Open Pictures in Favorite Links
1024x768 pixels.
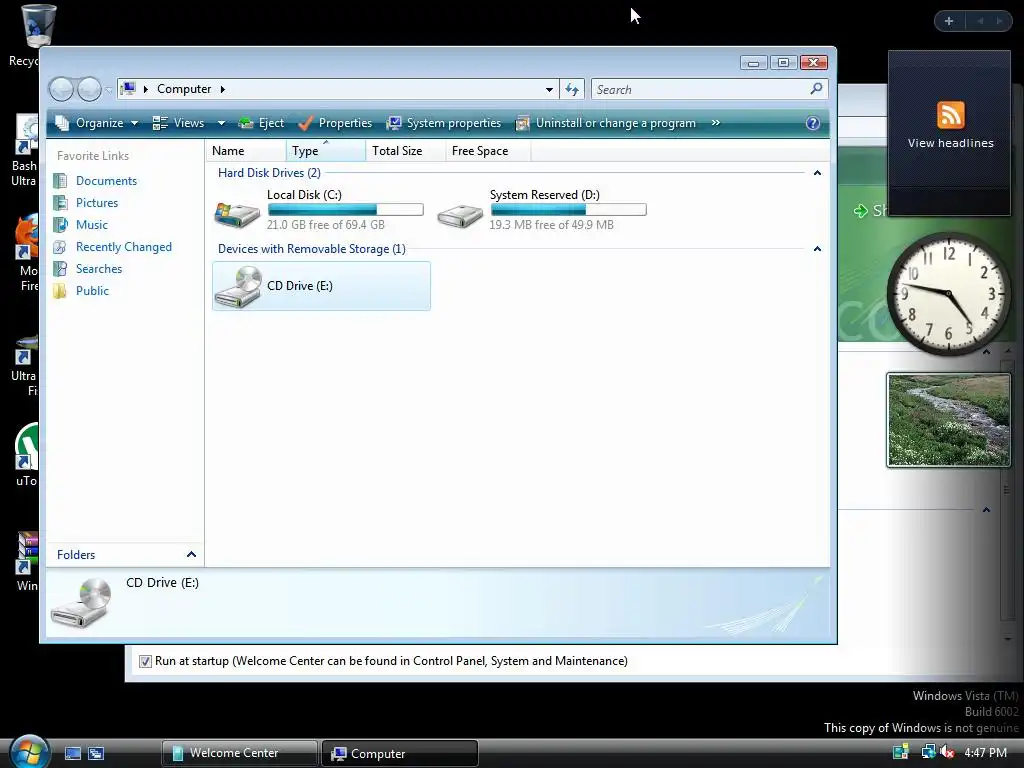coord(97,203)
